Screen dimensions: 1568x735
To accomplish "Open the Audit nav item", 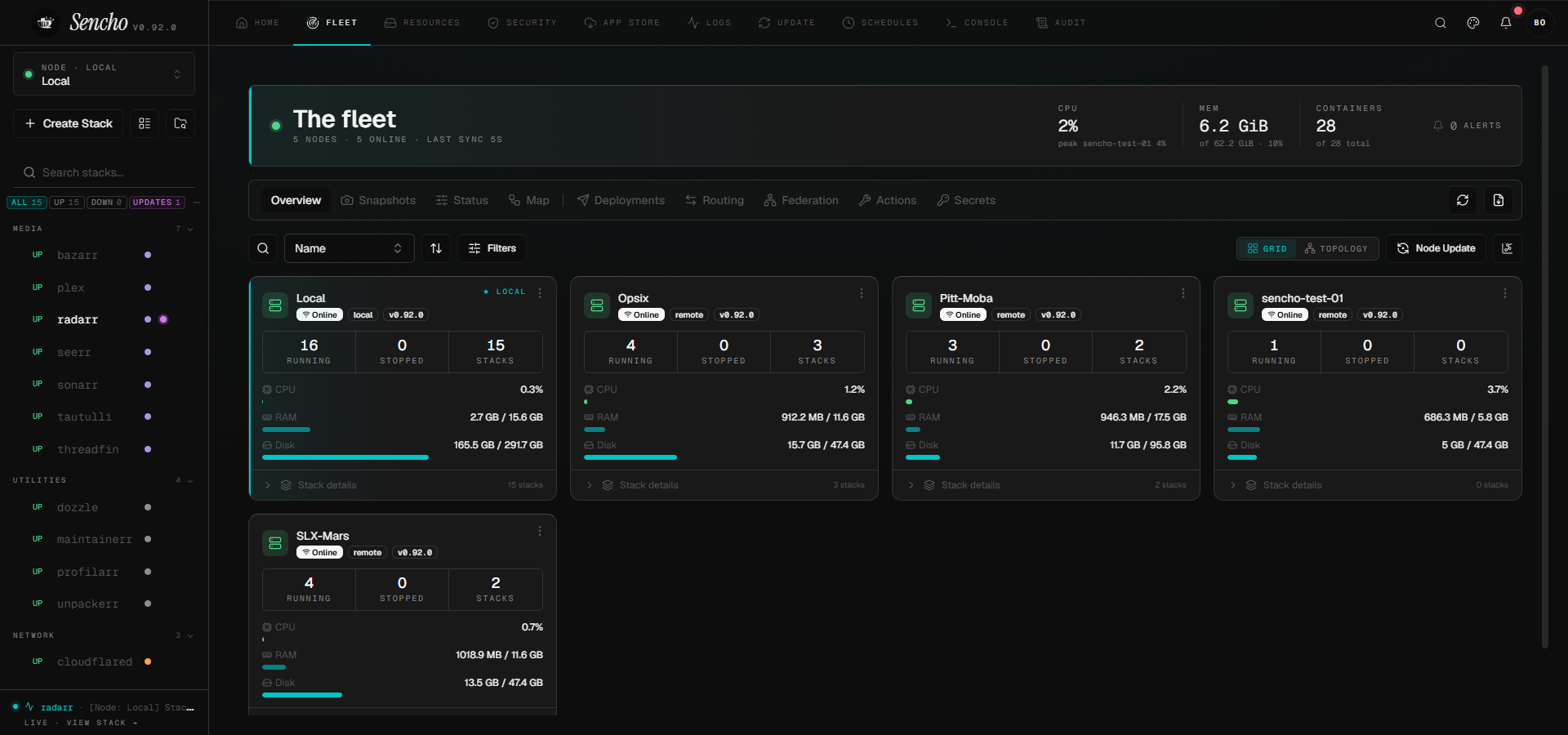I will pos(1061,23).
